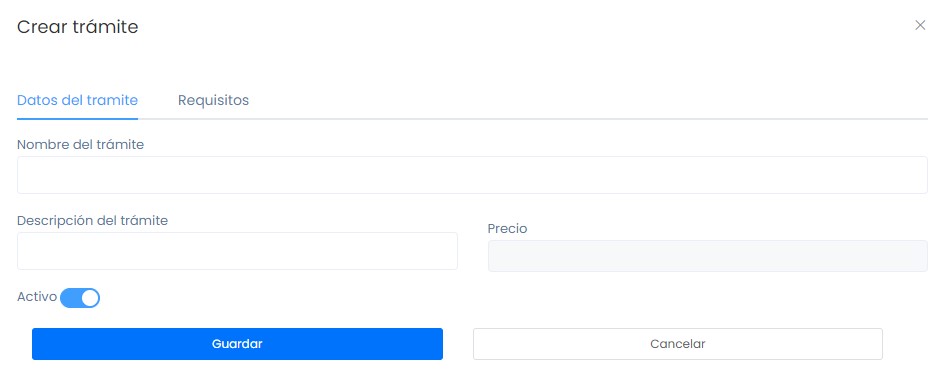The height and width of the screenshot is (381, 943).
Task: Close the Crear trámite dialog
Action: coord(920,25)
